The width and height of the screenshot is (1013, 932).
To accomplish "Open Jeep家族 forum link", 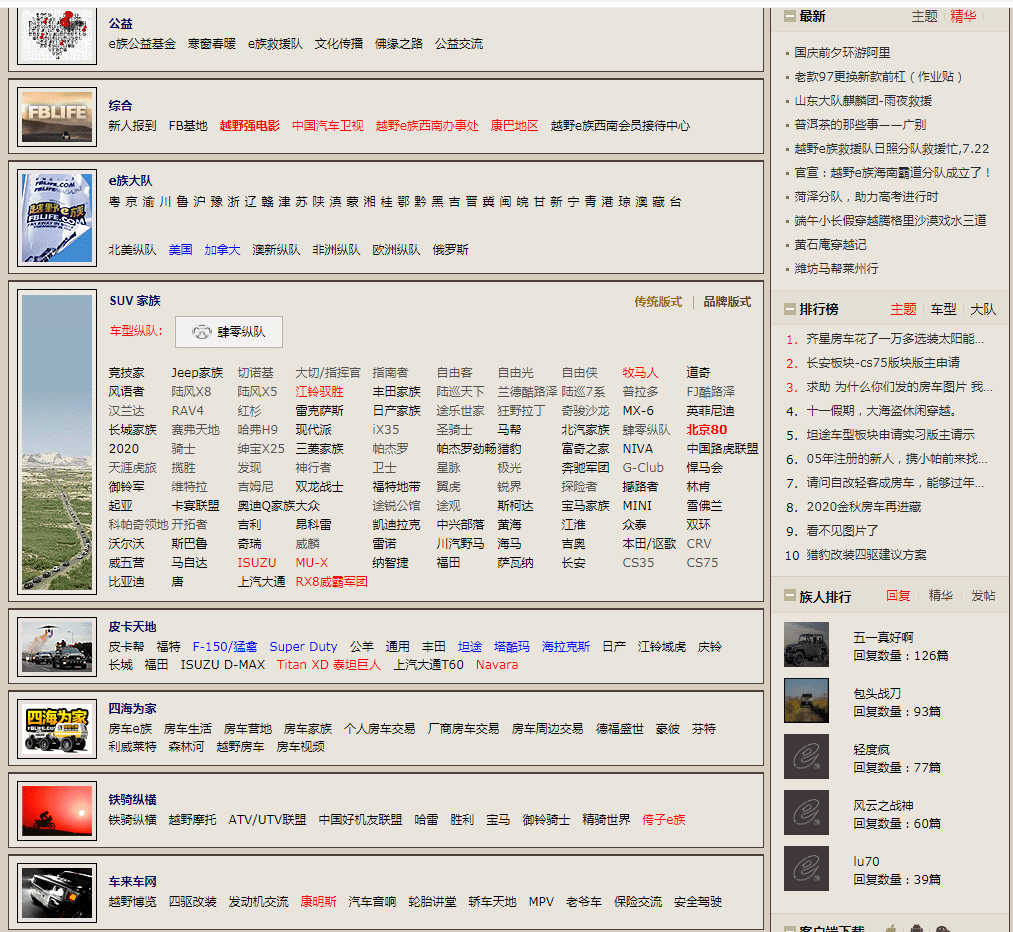I will point(197,373).
